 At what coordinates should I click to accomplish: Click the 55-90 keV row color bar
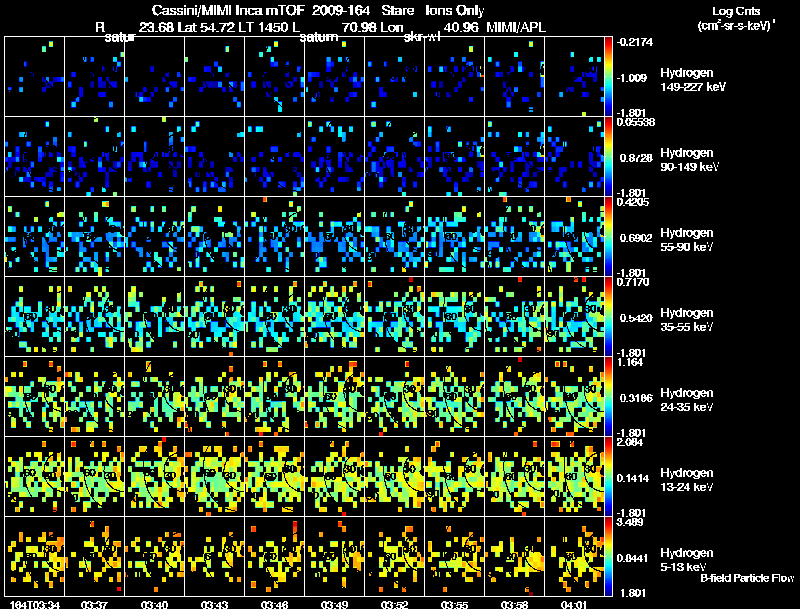(x=608, y=237)
